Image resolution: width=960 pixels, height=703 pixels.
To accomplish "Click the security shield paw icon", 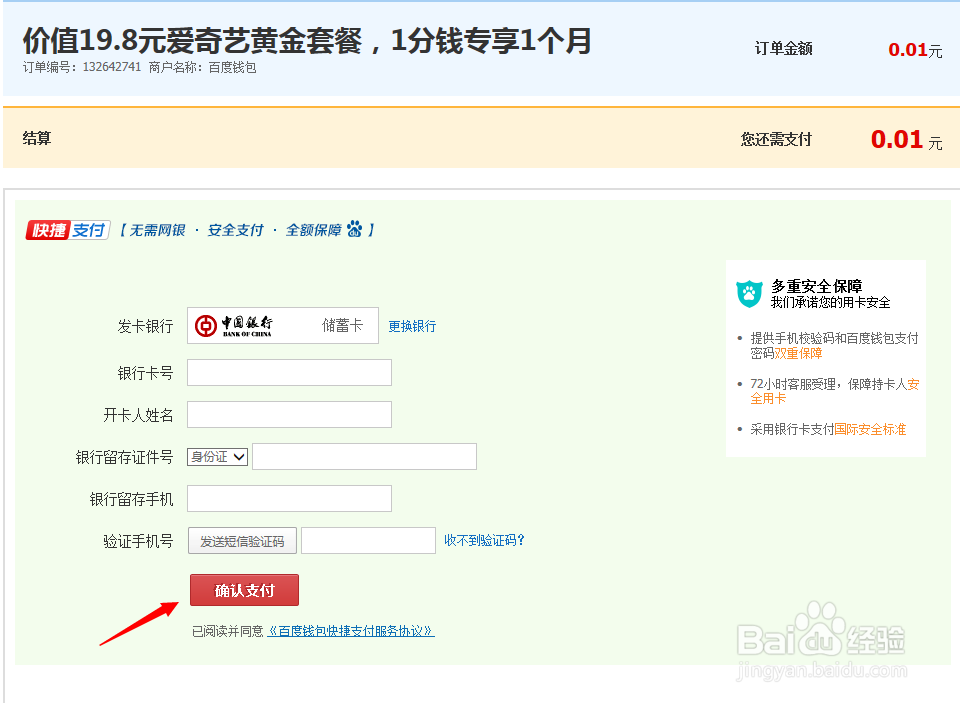I will 749,294.
